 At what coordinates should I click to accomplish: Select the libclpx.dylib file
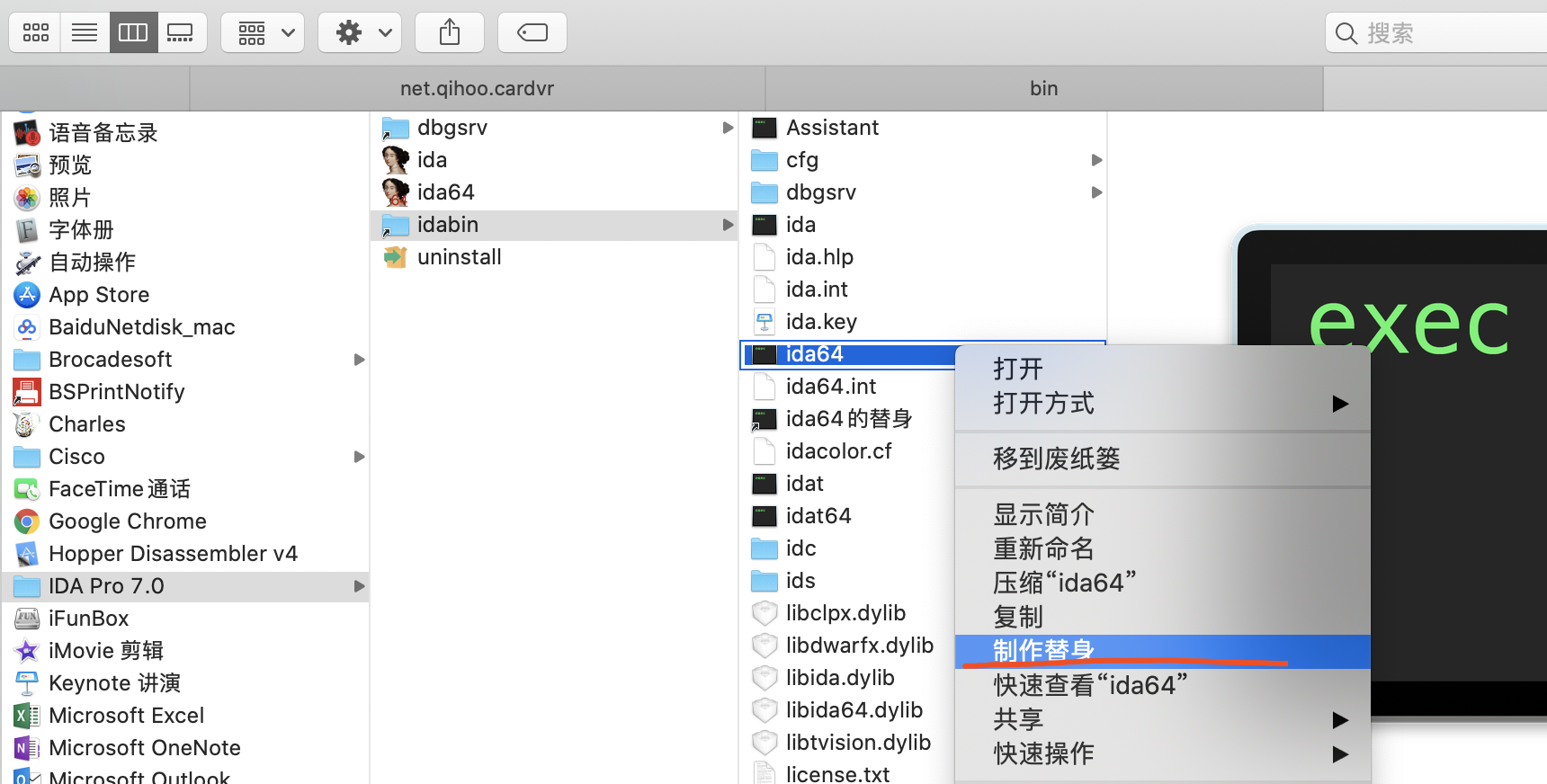pyautogui.click(x=847, y=613)
